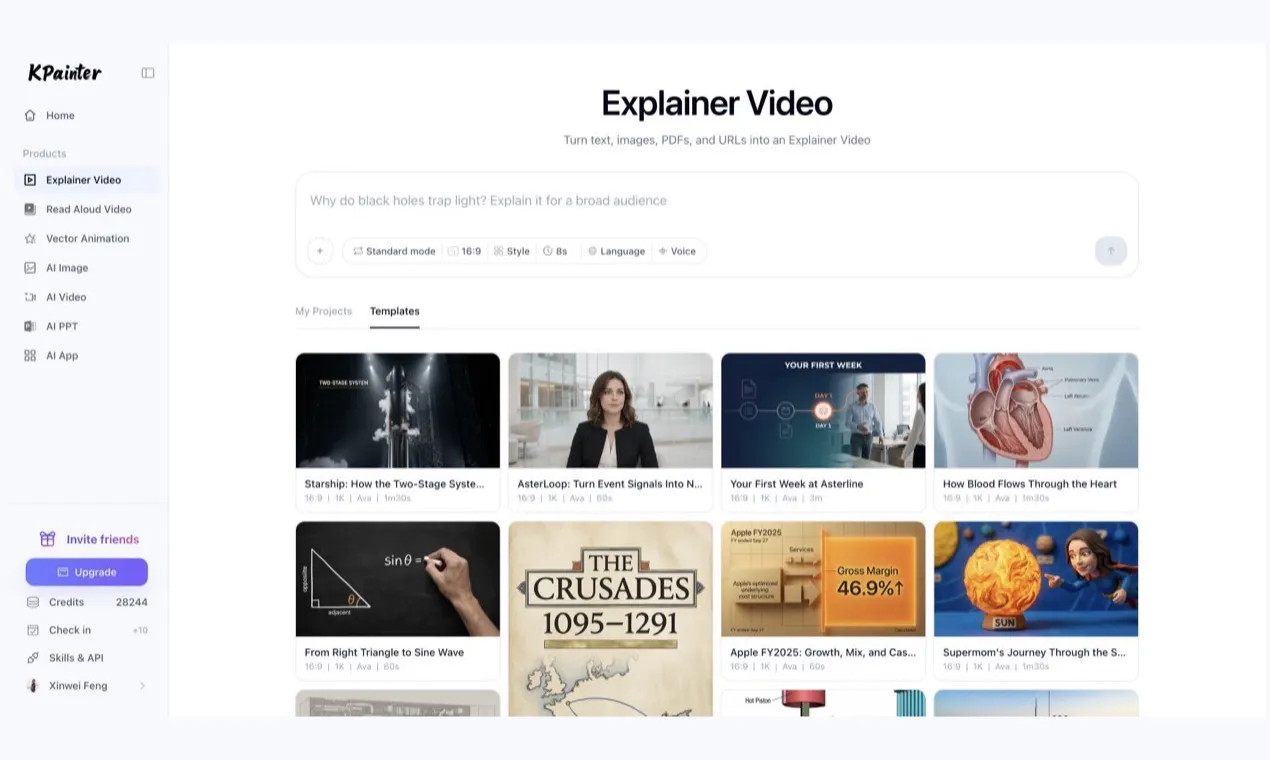
Task: Click the Credits coin icon
Action: (x=33, y=602)
